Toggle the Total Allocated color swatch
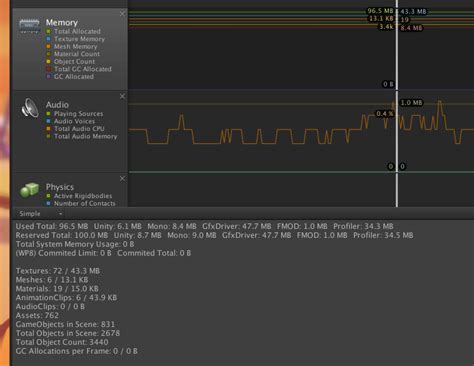 tap(48, 31)
